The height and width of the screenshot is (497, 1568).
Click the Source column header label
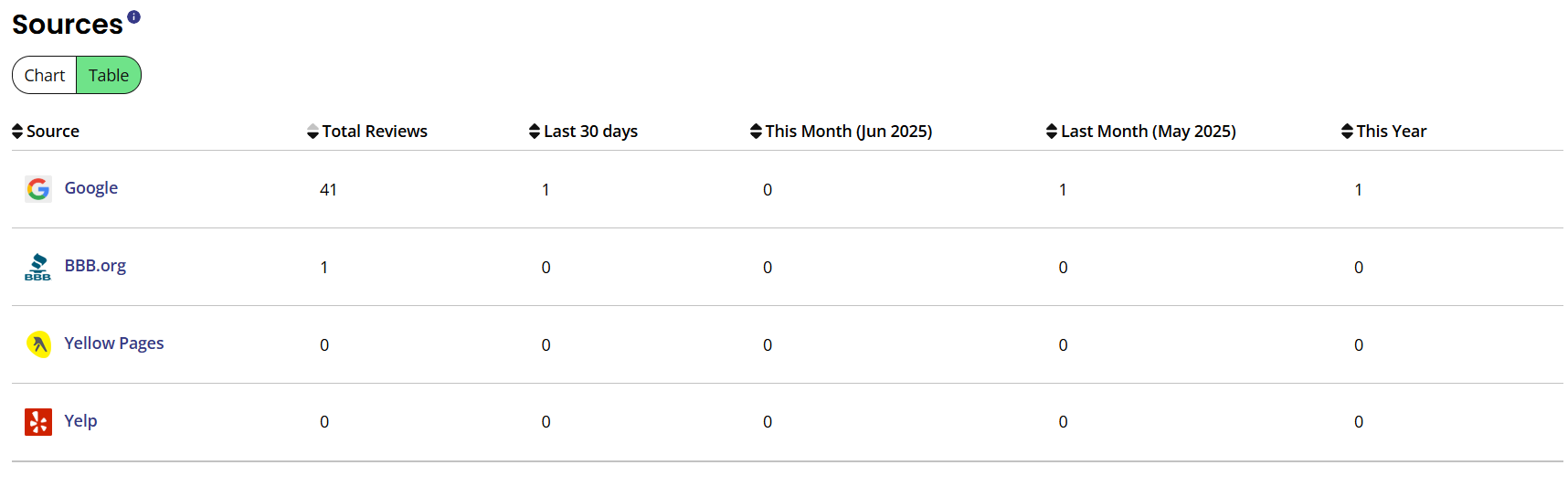(x=53, y=132)
